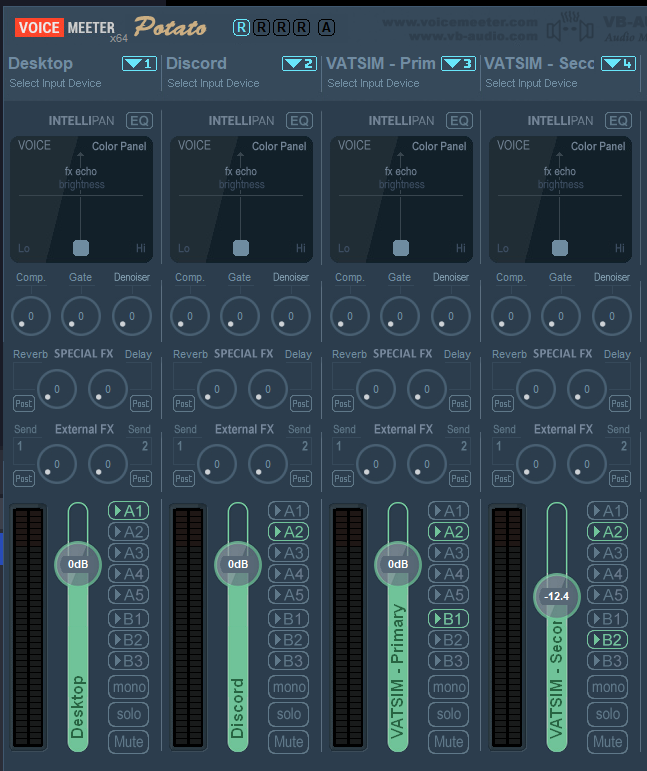Expand input 3 dropdown for VATSIM Primary
This screenshot has width=647, height=771.
pos(458,64)
